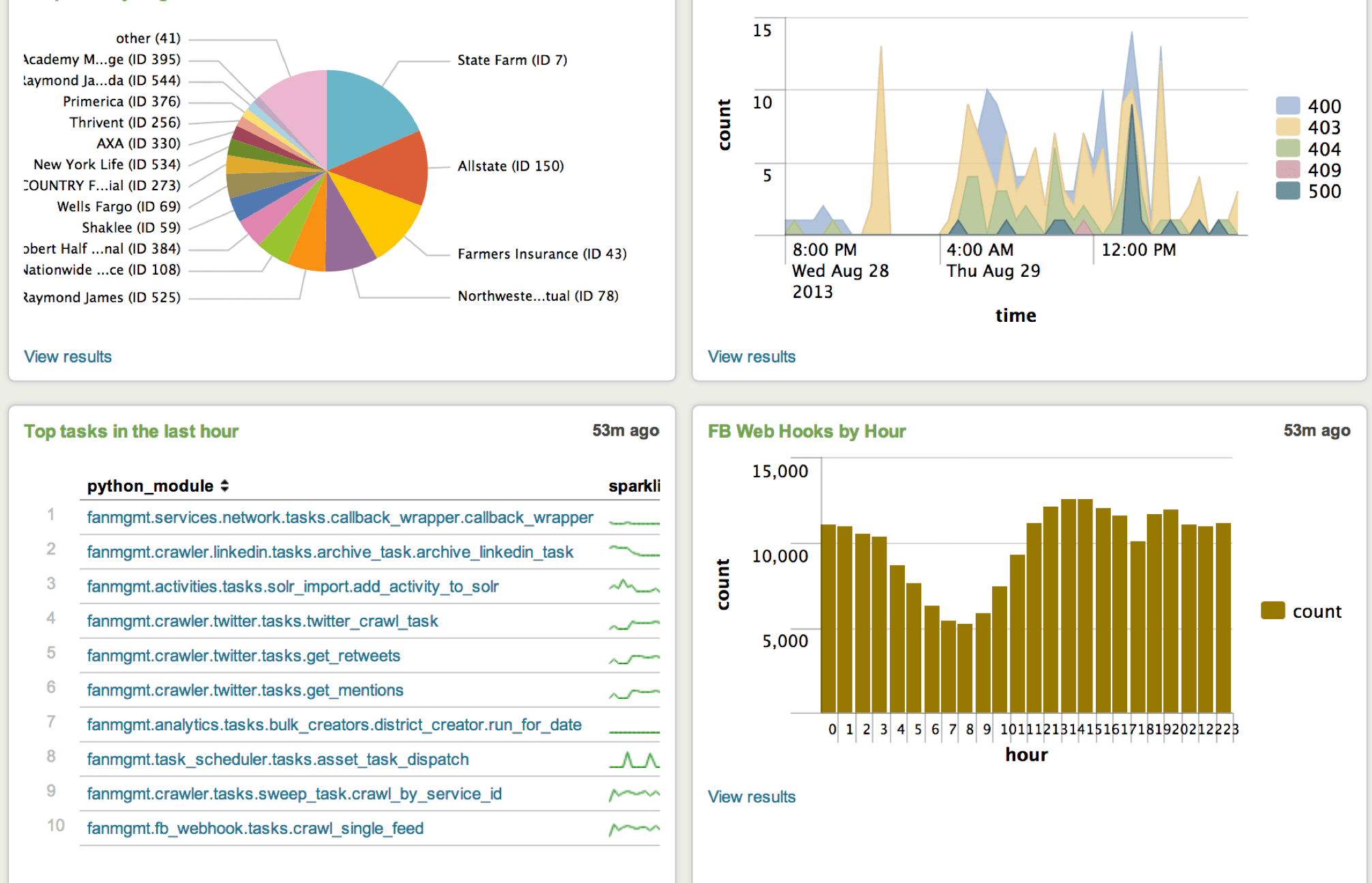Open View results under FB Web Hooks chart
The width and height of the screenshot is (1372, 883).
click(751, 796)
